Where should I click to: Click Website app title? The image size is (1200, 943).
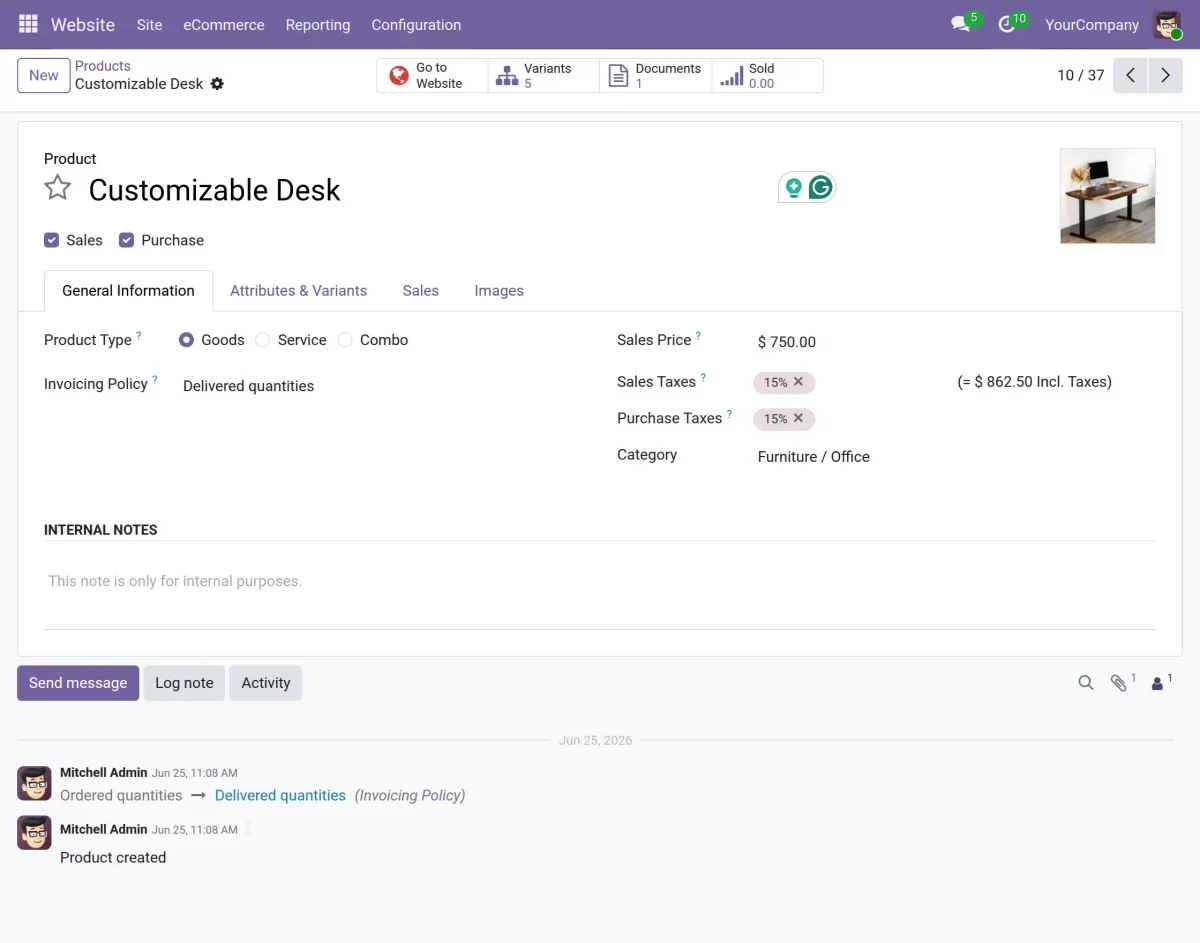coord(83,25)
